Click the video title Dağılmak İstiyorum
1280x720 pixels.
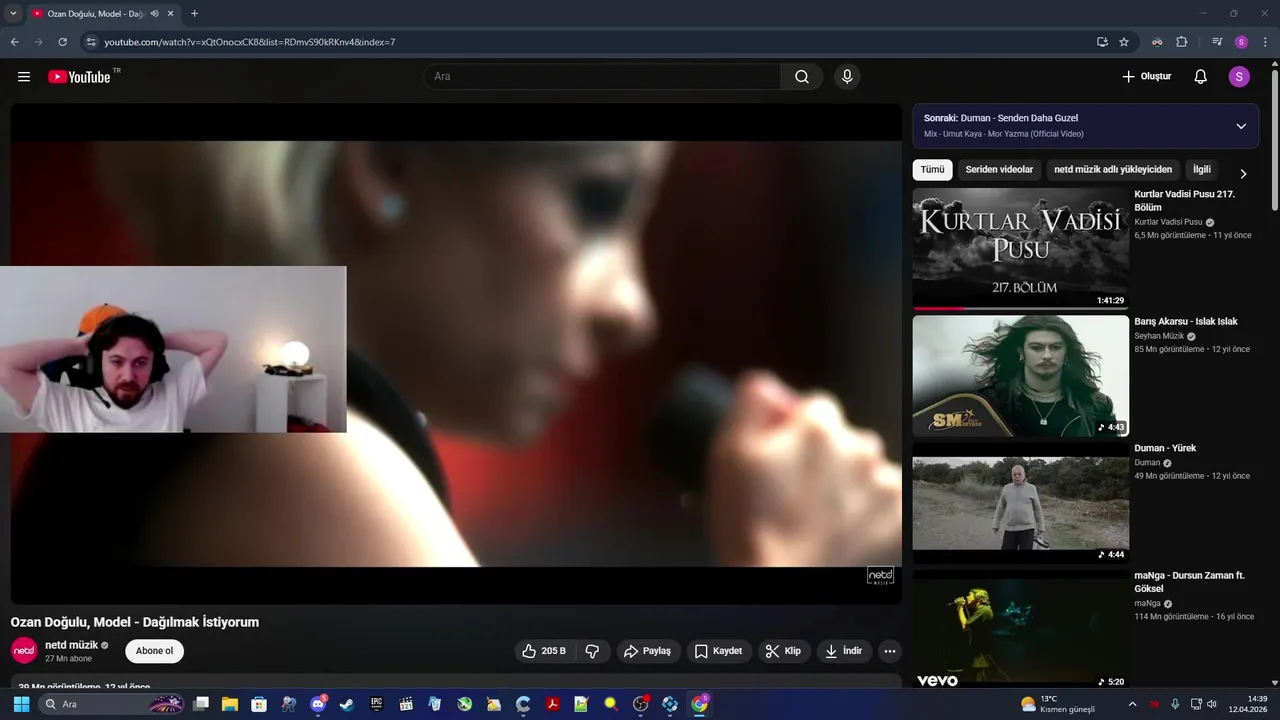pyautogui.click(x=135, y=622)
